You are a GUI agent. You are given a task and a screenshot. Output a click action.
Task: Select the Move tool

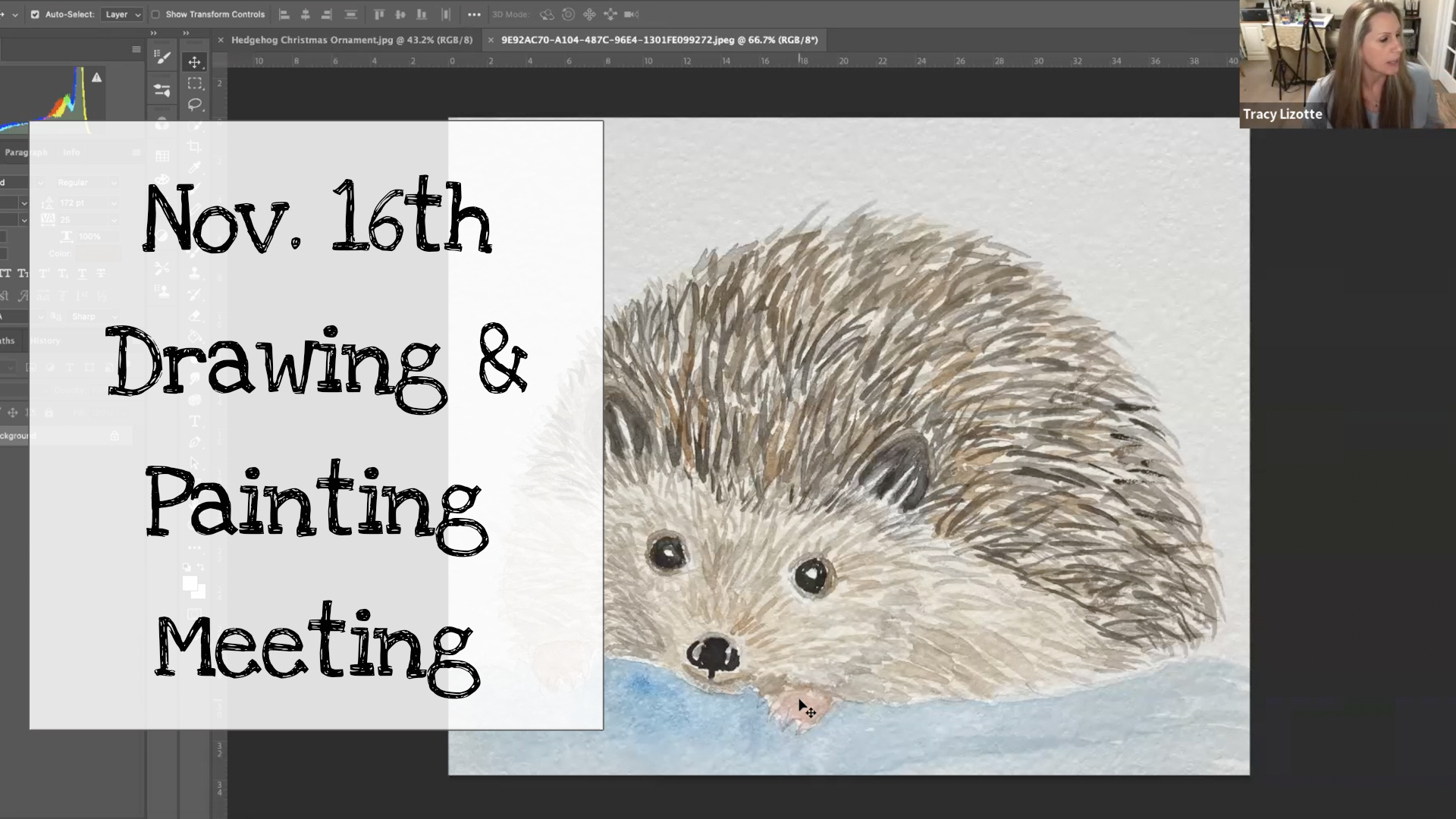point(195,62)
